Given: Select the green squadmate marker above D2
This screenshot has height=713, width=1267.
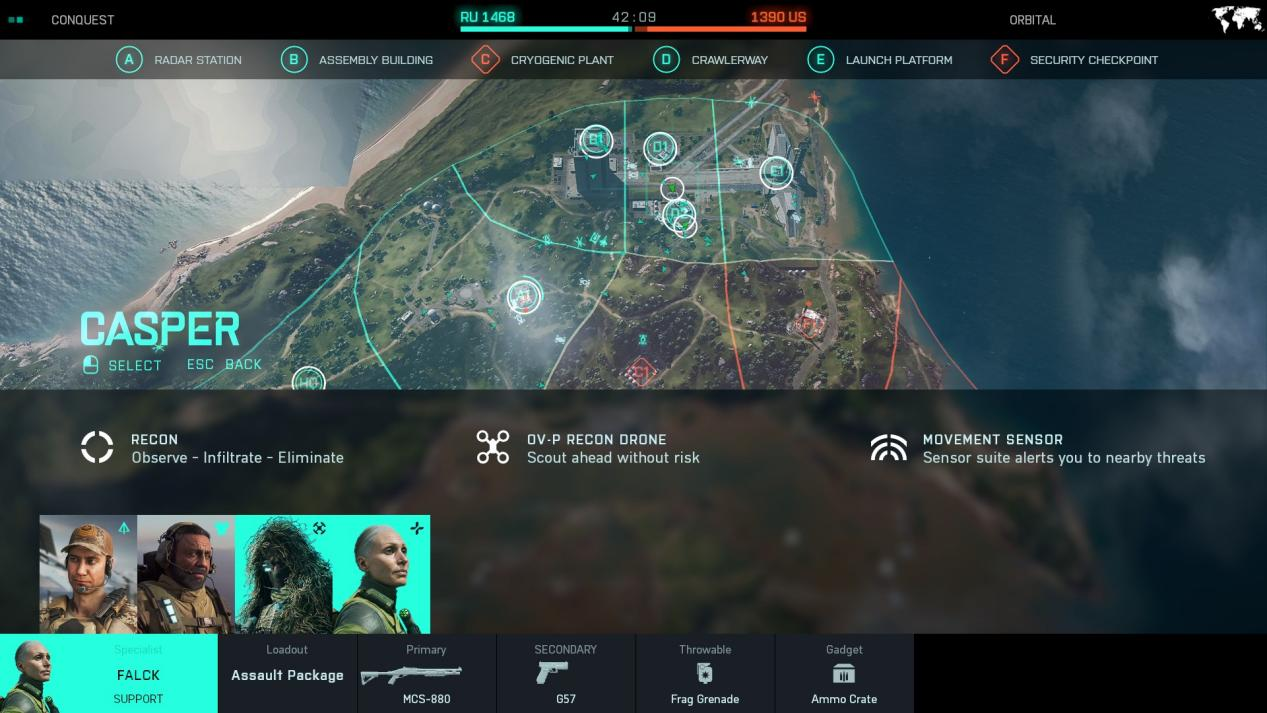Looking at the screenshot, I should (673, 187).
